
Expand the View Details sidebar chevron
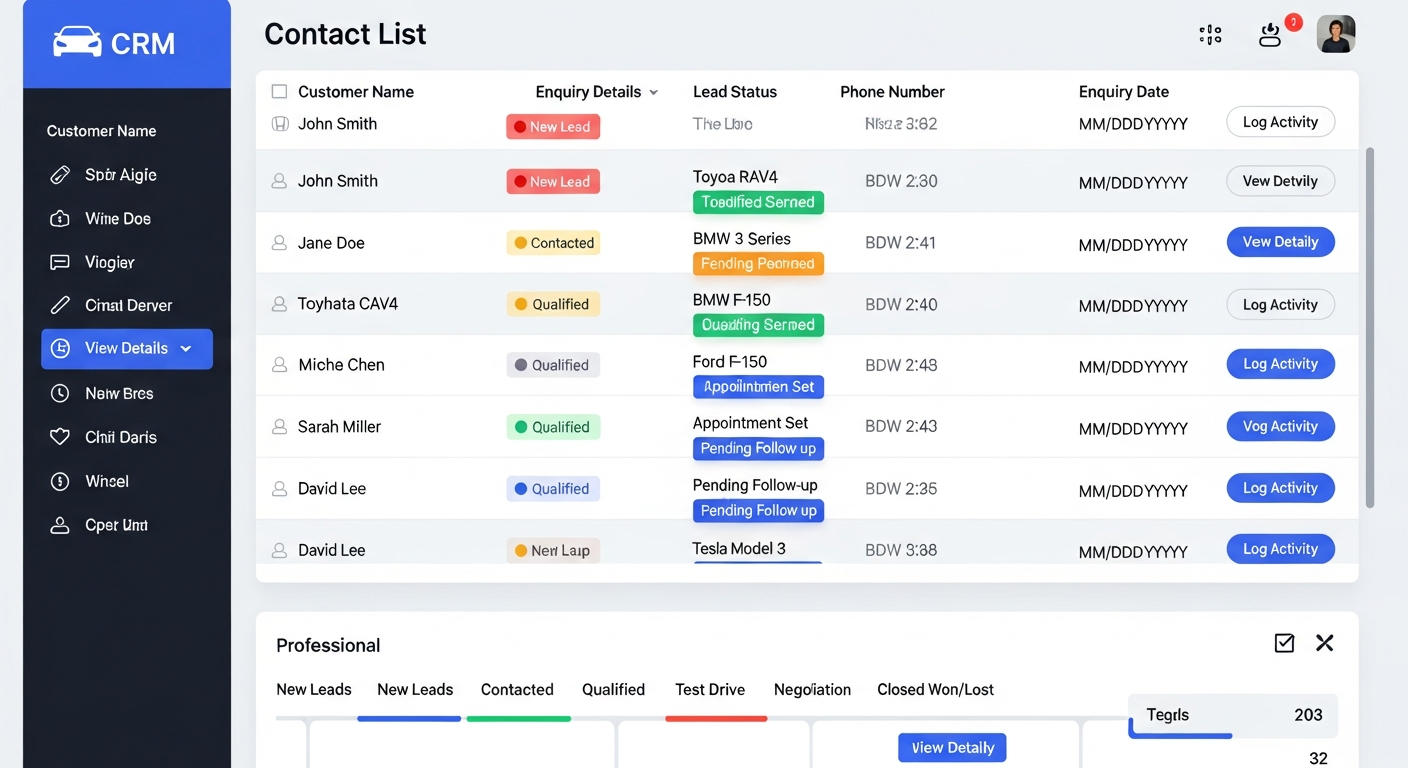(185, 349)
